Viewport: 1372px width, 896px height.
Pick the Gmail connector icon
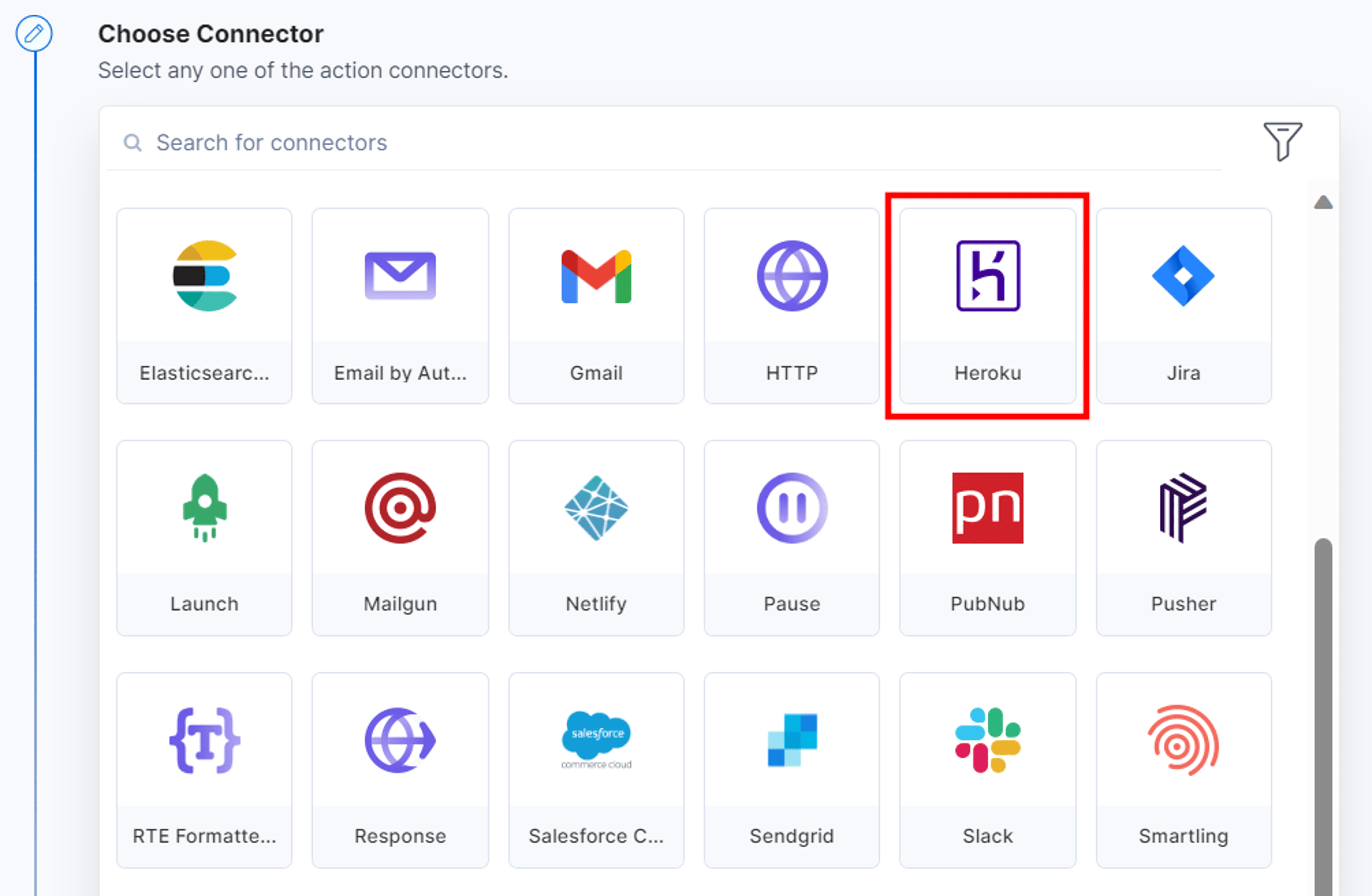pyautogui.click(x=596, y=276)
